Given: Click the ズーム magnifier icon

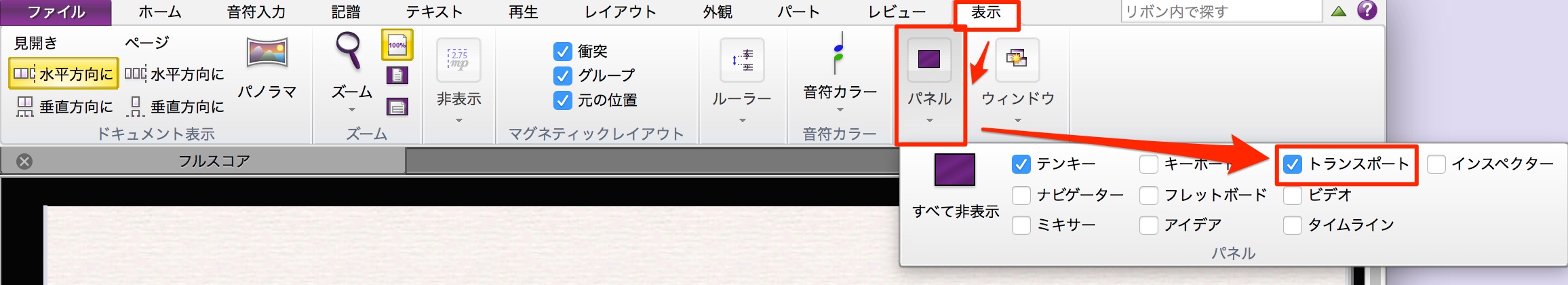Looking at the screenshot, I should pos(349,51).
